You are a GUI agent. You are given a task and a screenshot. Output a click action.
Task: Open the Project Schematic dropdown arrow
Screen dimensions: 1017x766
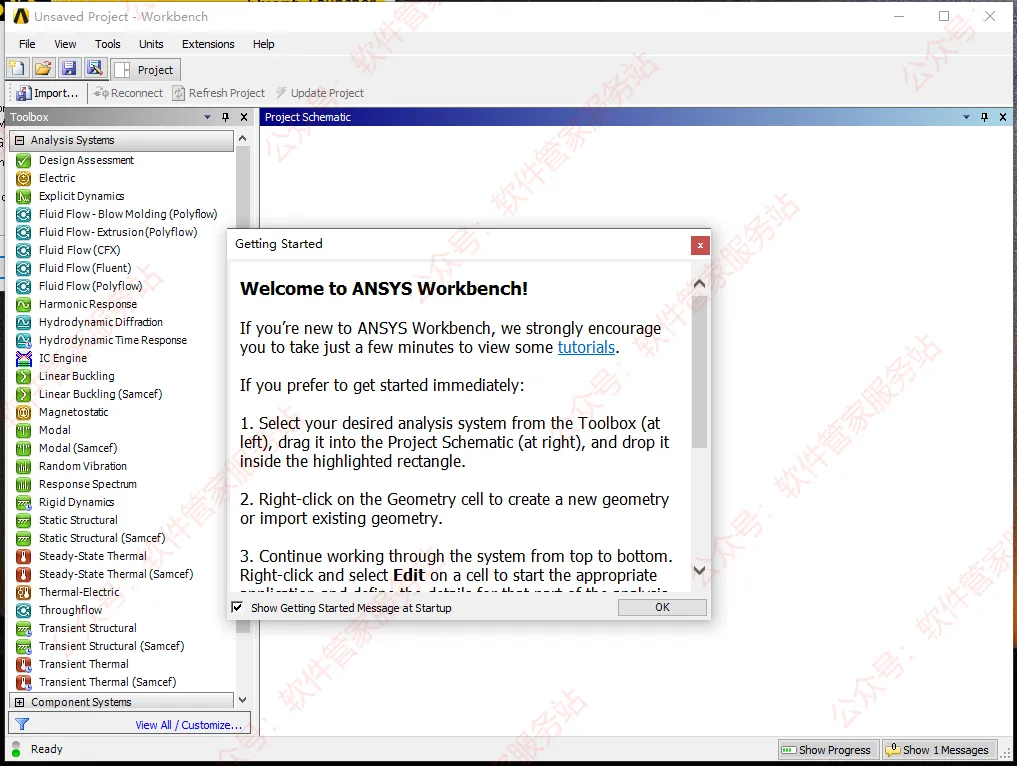click(x=966, y=117)
